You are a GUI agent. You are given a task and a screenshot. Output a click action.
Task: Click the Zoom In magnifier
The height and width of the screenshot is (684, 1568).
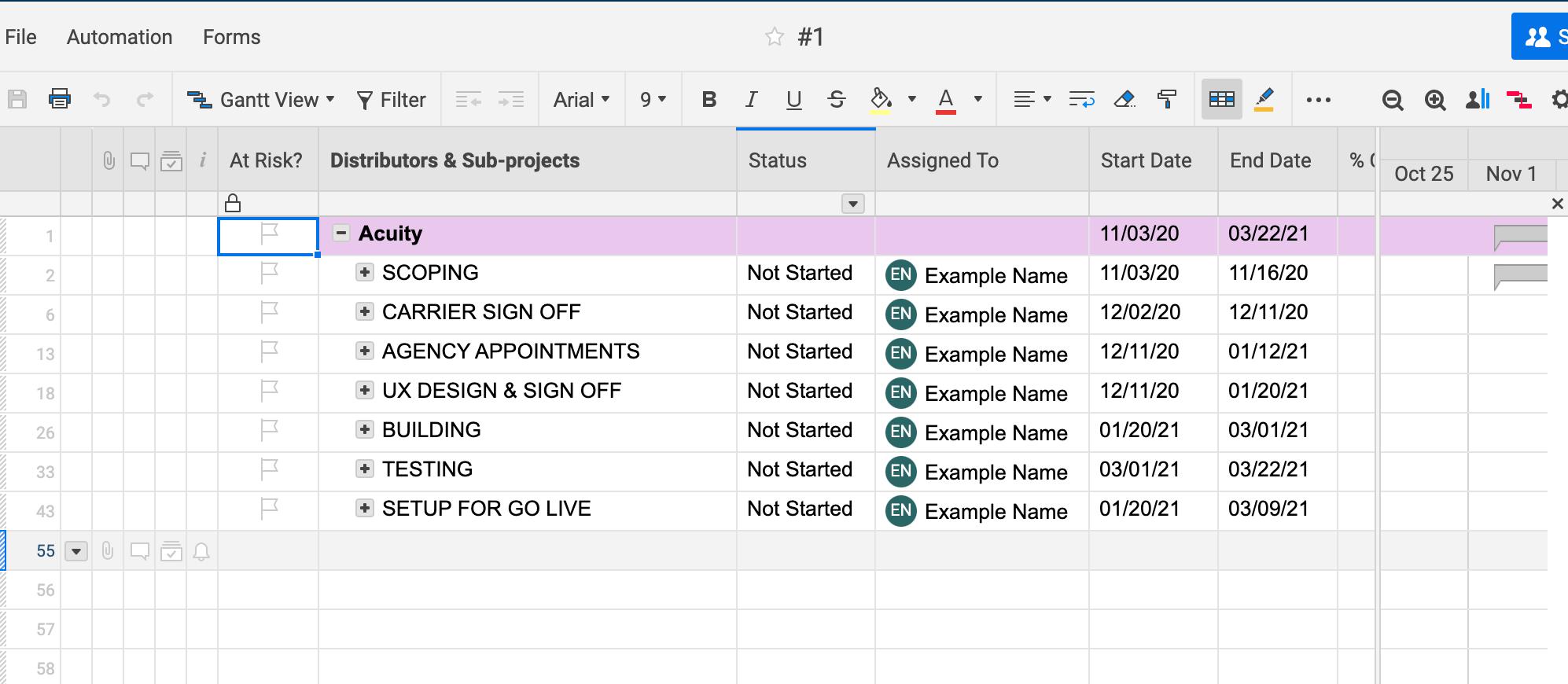coord(1435,100)
